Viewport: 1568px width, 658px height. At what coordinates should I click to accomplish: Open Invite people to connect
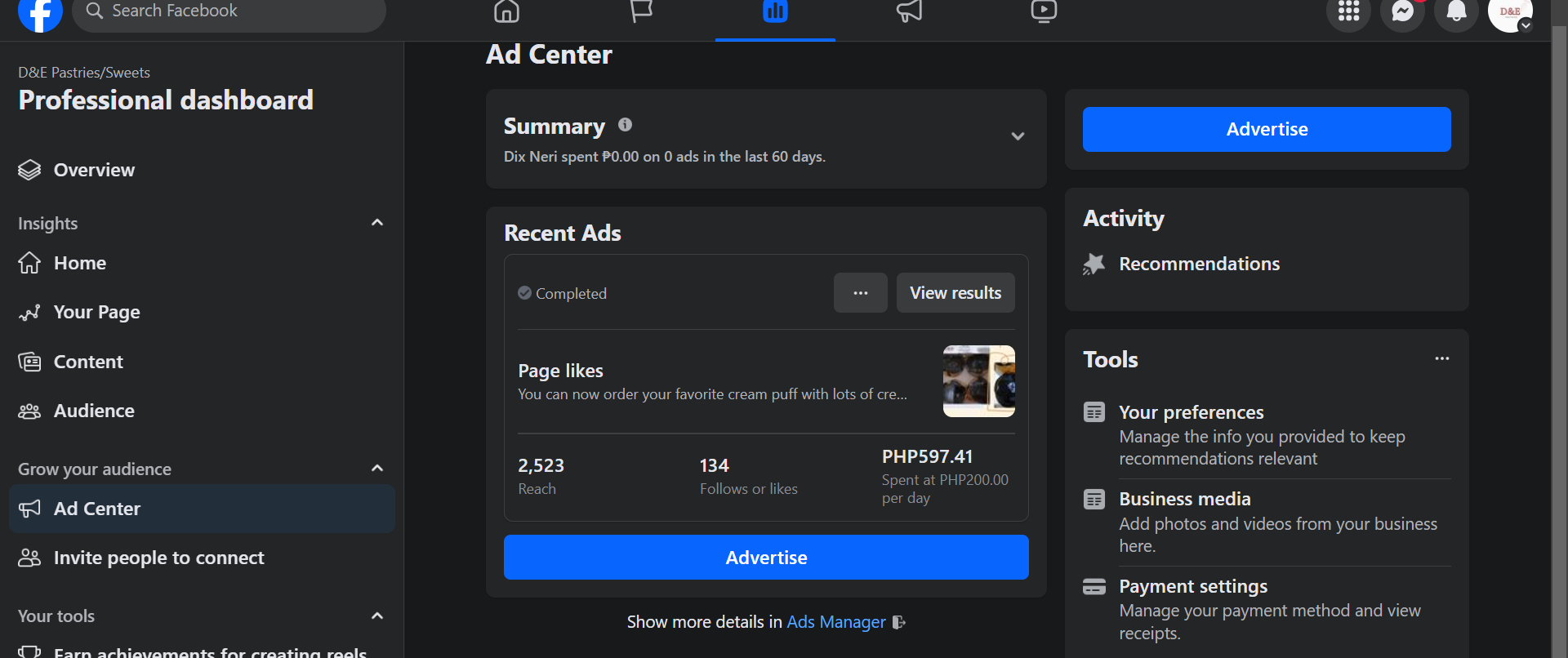203,558
